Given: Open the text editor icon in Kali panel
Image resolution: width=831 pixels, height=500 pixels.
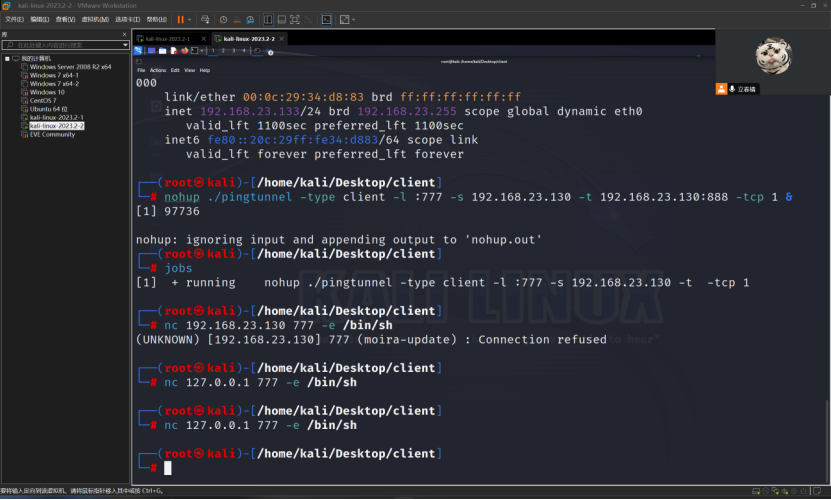Looking at the screenshot, I should (x=173, y=51).
